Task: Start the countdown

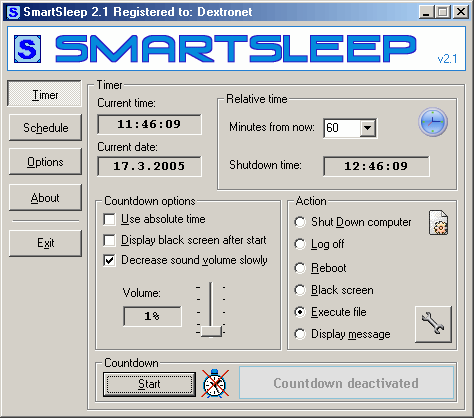Action: point(149,384)
